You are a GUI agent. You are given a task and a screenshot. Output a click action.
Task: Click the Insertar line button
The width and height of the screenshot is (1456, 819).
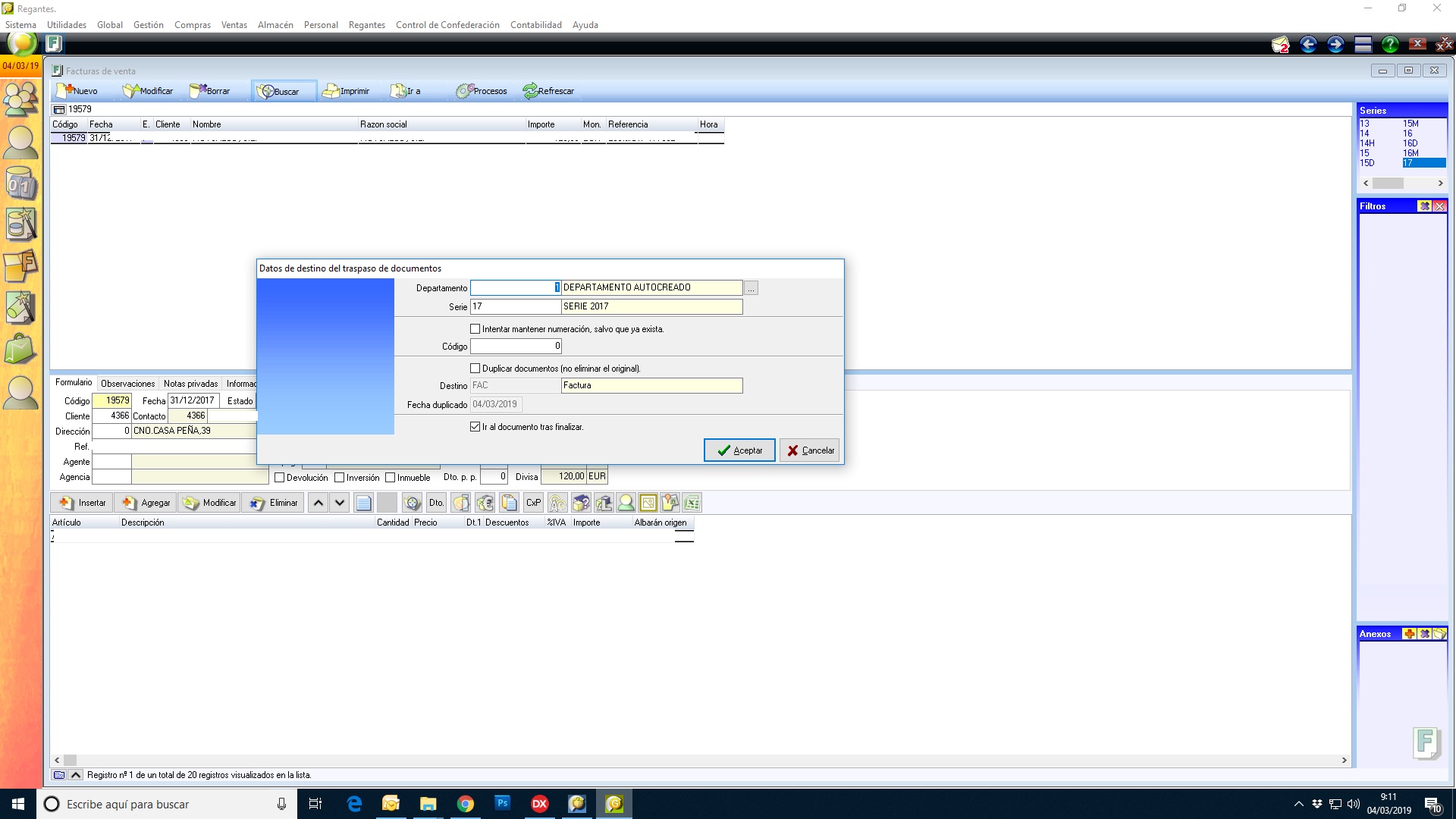click(x=82, y=503)
